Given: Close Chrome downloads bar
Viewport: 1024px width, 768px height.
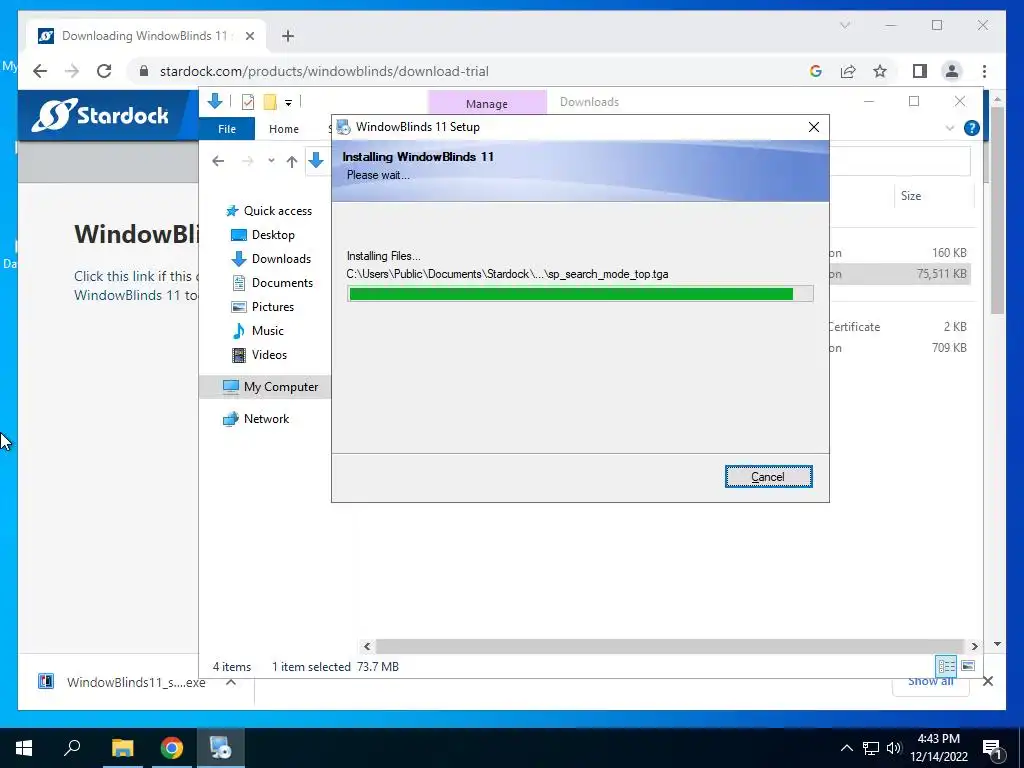Looking at the screenshot, I should pos(988,681).
